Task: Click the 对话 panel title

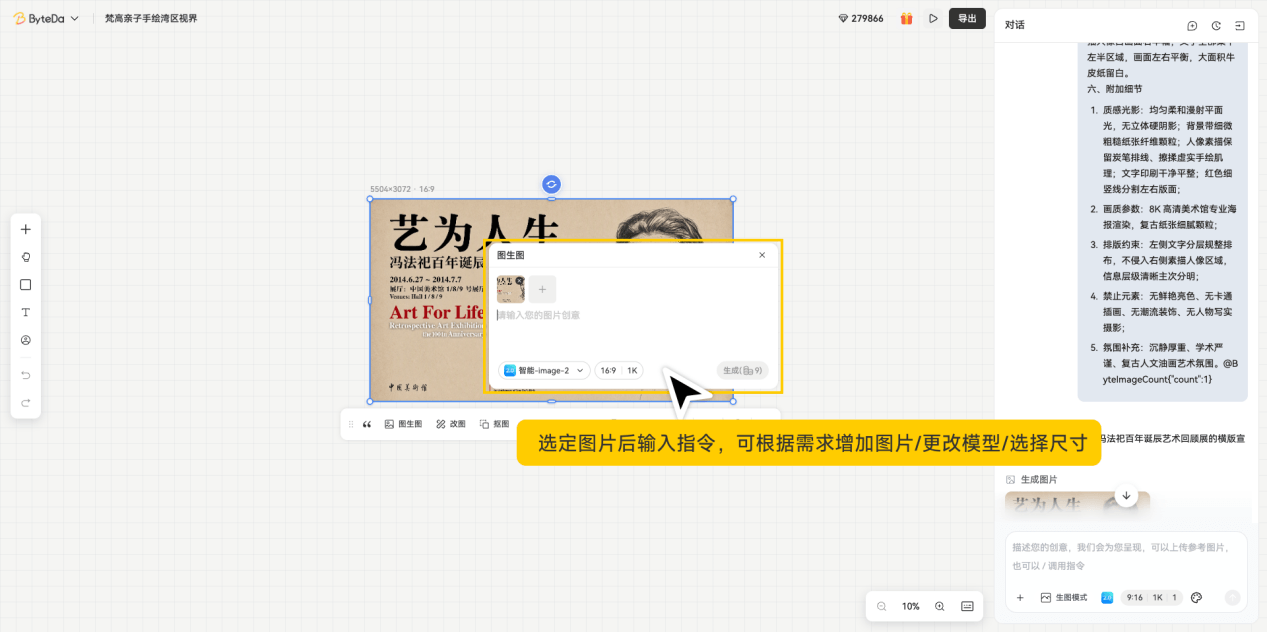Action: (1015, 25)
